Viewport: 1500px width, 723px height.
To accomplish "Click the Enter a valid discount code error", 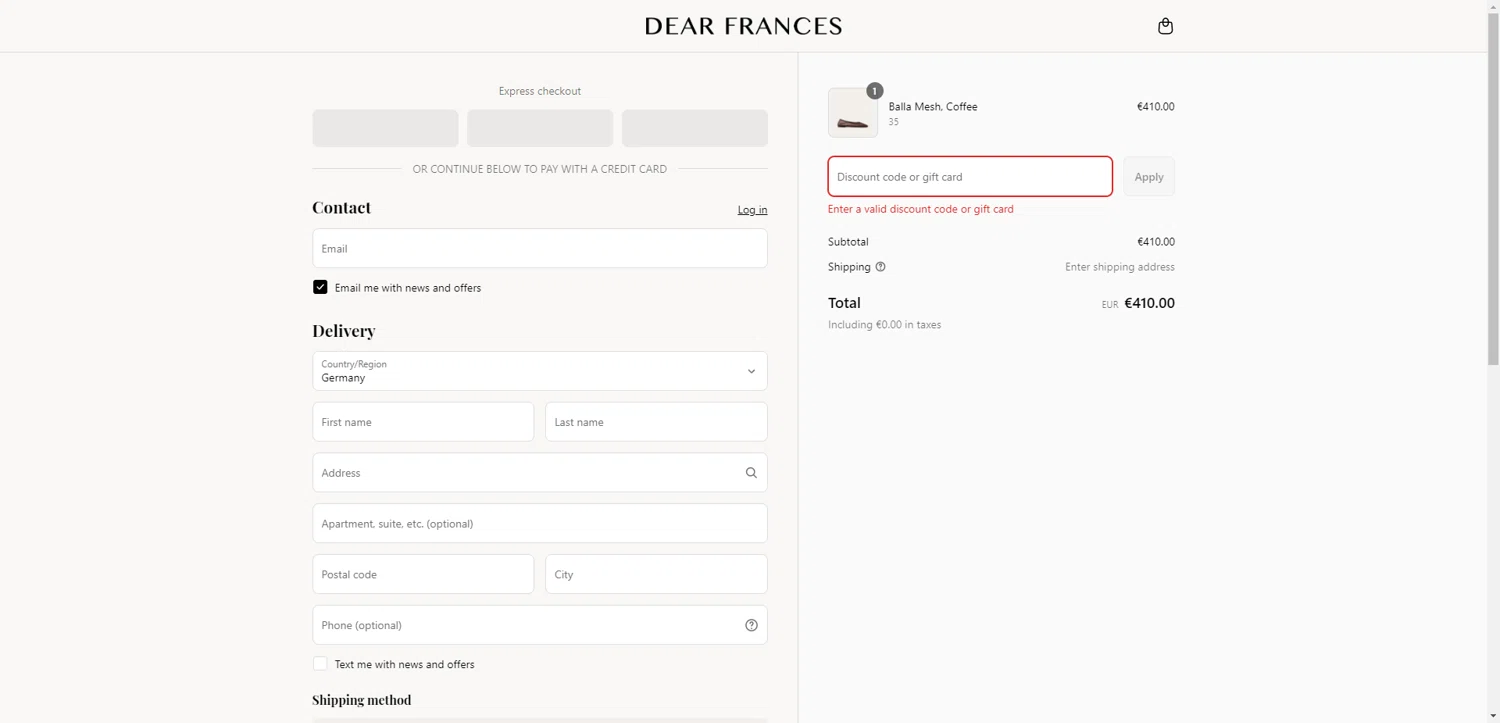I will [921, 209].
